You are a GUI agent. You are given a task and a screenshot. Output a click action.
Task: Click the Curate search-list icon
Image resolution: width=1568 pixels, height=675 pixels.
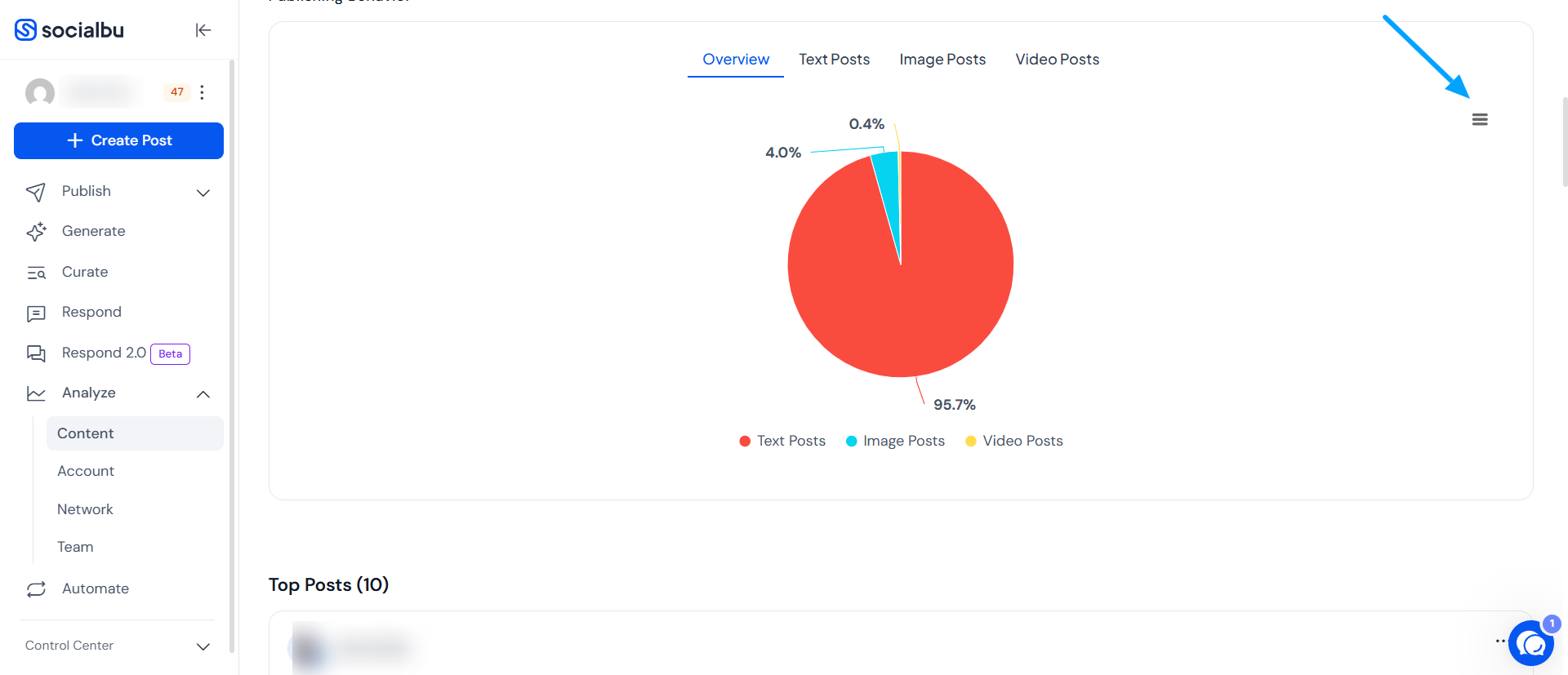pyautogui.click(x=36, y=273)
